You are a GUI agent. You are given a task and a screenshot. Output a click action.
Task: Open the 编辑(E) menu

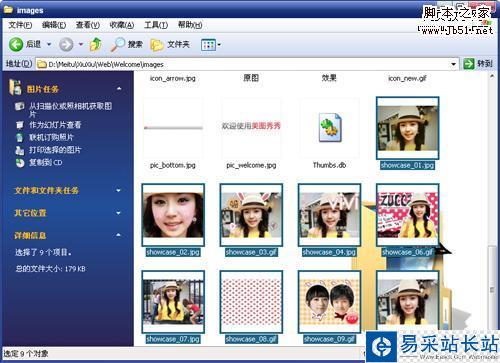point(54,25)
